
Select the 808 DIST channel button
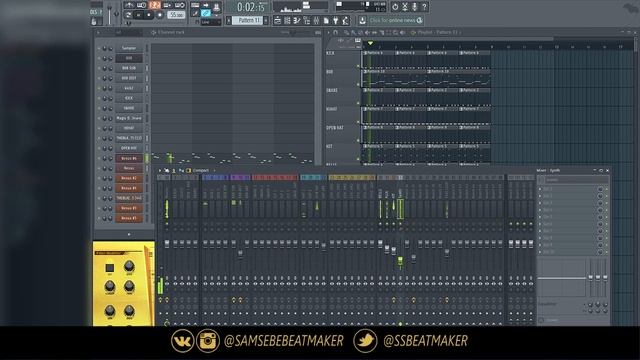[x=129, y=78]
